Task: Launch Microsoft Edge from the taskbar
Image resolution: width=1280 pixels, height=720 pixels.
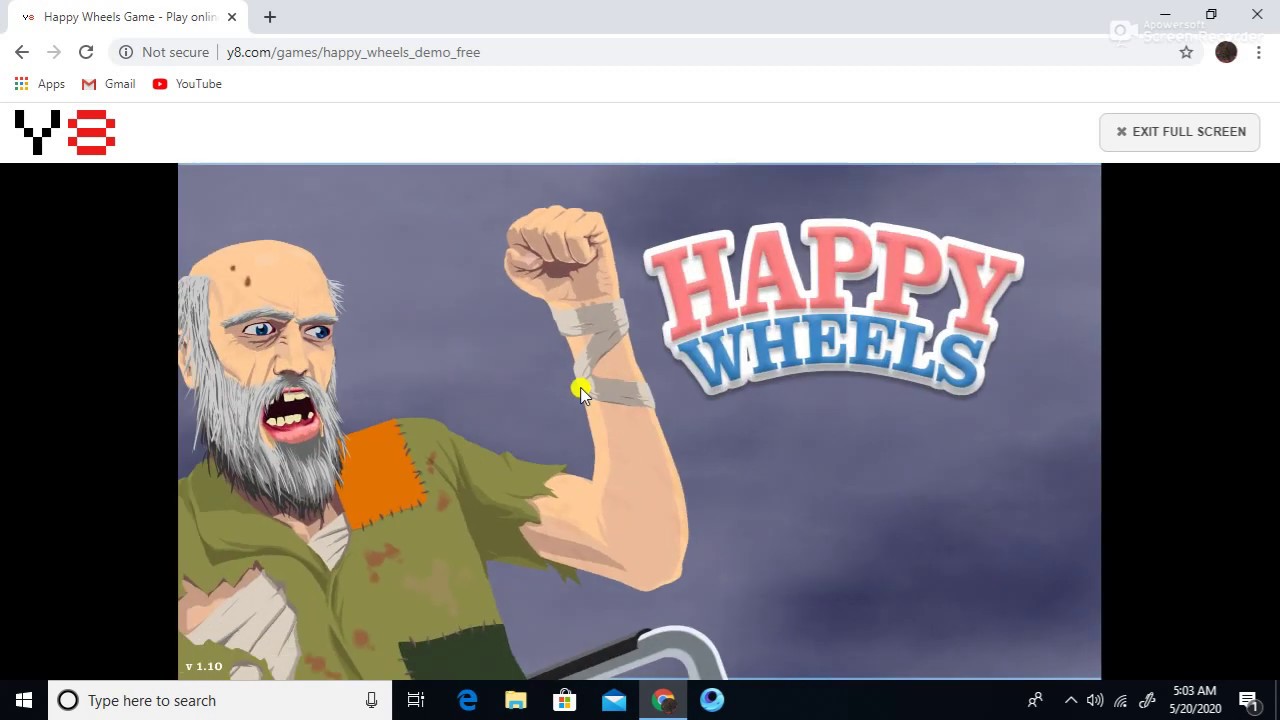Action: tap(467, 700)
